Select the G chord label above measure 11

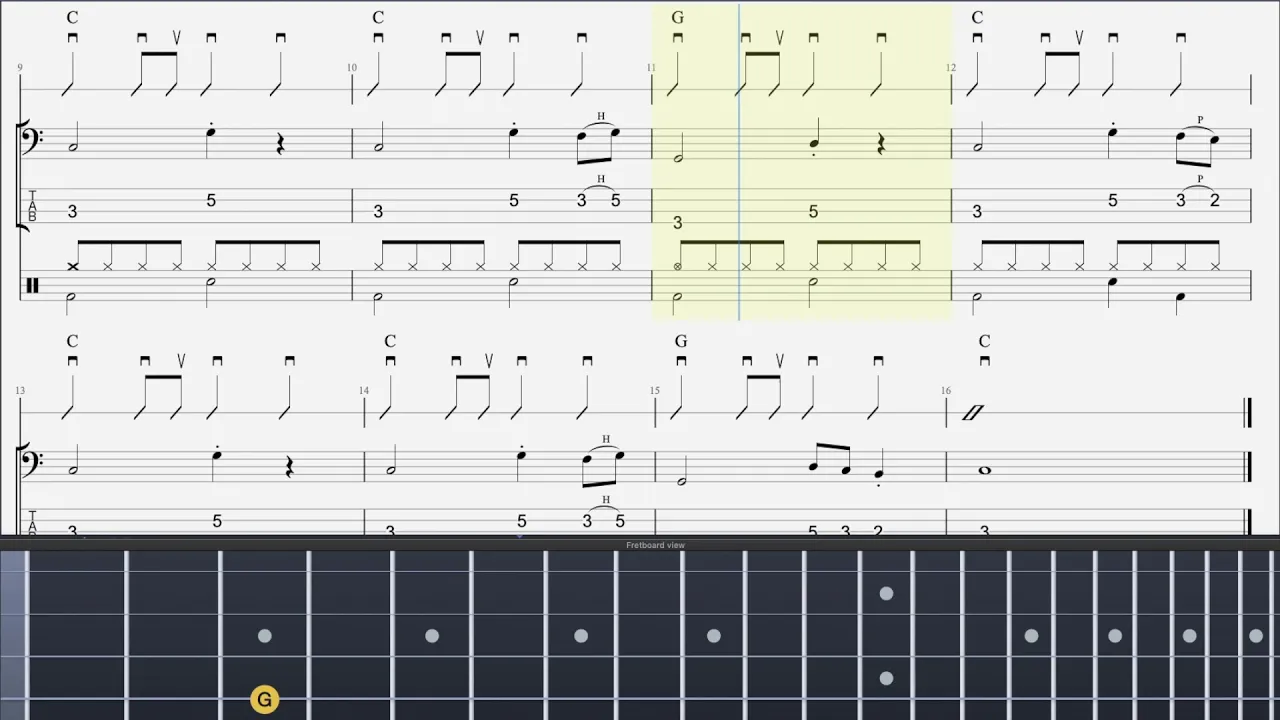[x=678, y=18]
